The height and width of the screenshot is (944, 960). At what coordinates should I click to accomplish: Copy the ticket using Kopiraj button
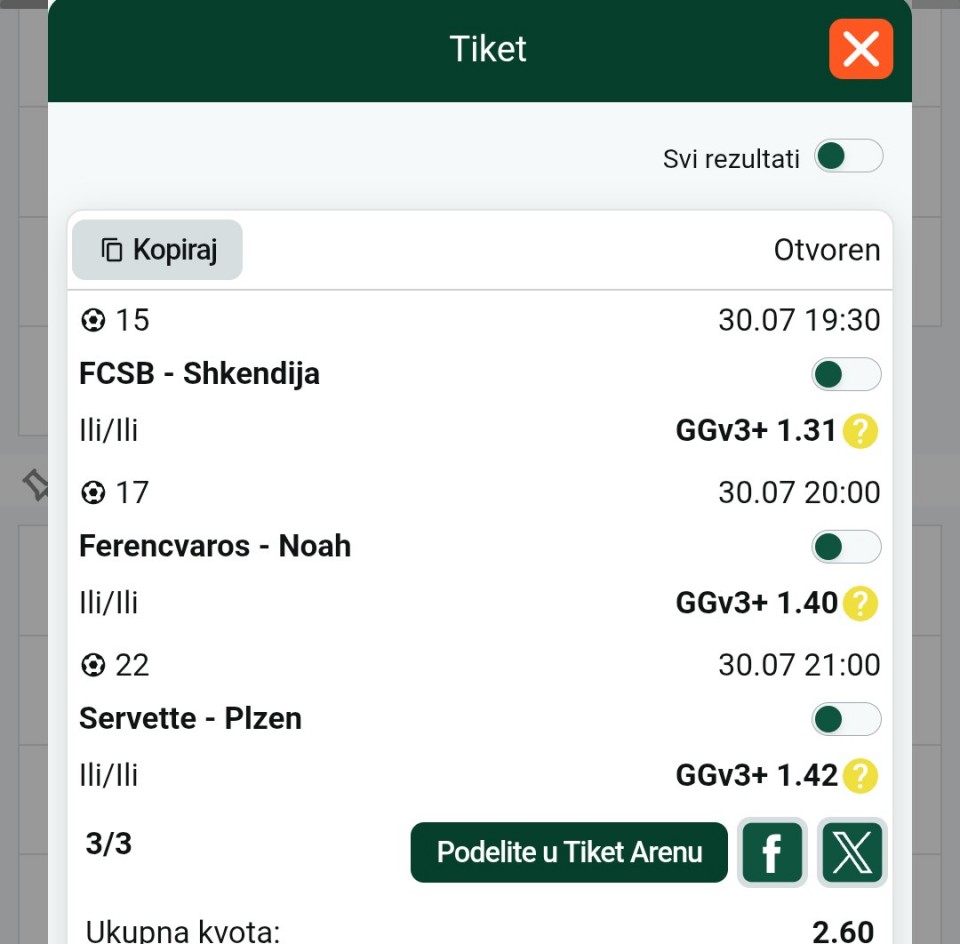157,250
